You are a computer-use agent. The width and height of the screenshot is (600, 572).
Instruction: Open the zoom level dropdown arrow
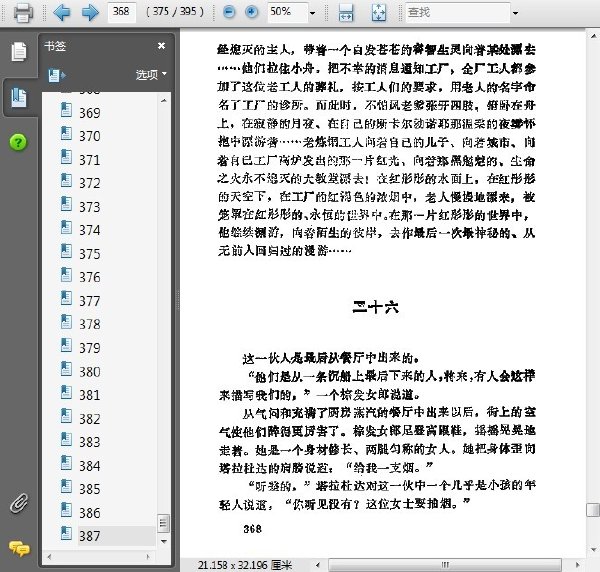(313, 13)
